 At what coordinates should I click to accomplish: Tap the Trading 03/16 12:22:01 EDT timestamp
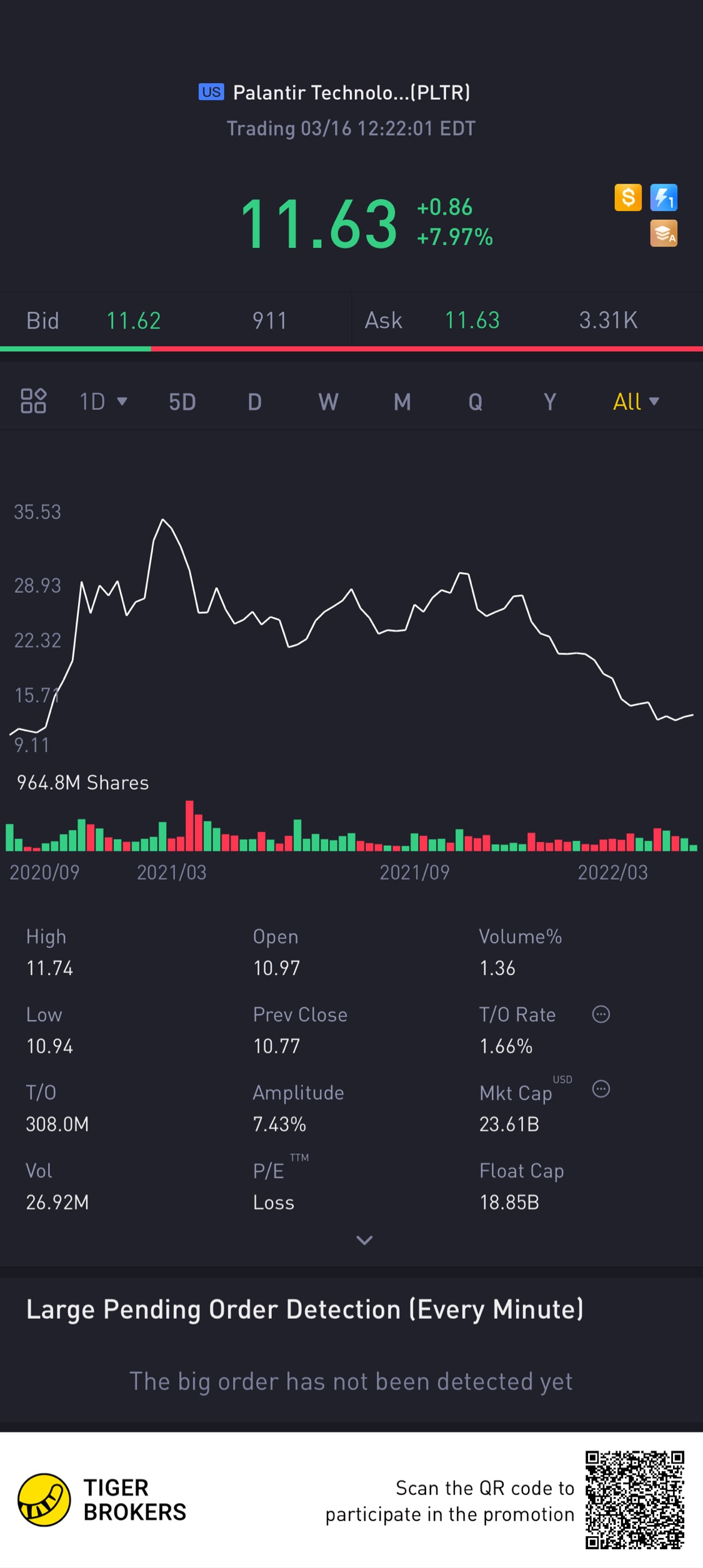(x=351, y=128)
